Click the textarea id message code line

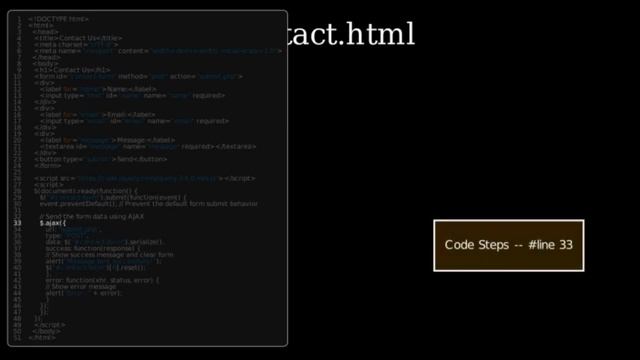tap(148, 147)
